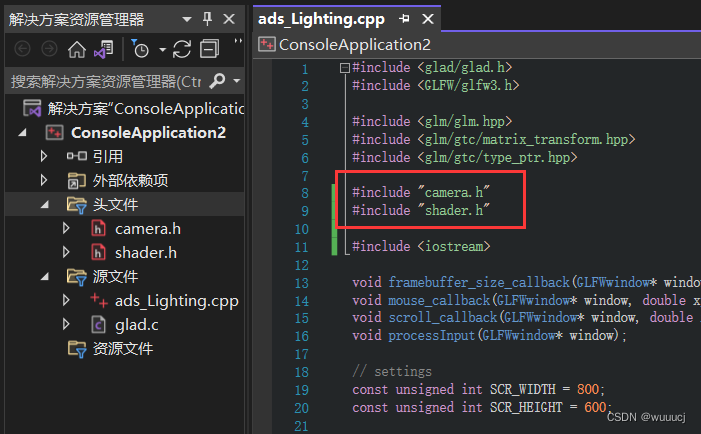
Task: Select ConsoleApplication2 project in tree
Action: pyautogui.click(x=148, y=133)
